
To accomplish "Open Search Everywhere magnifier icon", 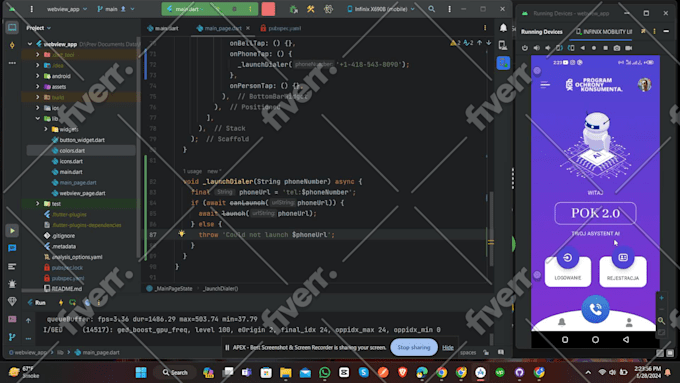I will click(x=432, y=9).
